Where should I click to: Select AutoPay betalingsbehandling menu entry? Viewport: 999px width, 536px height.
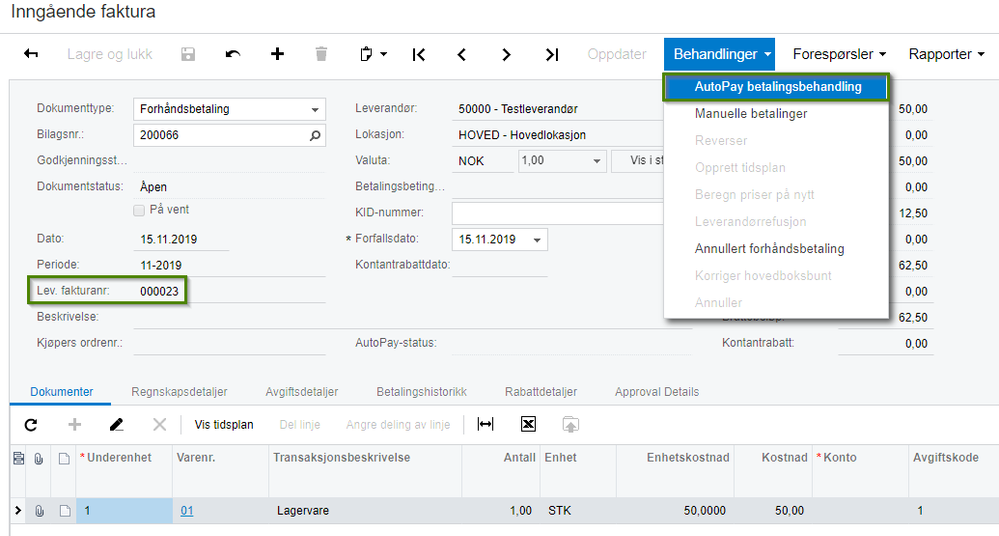click(776, 87)
